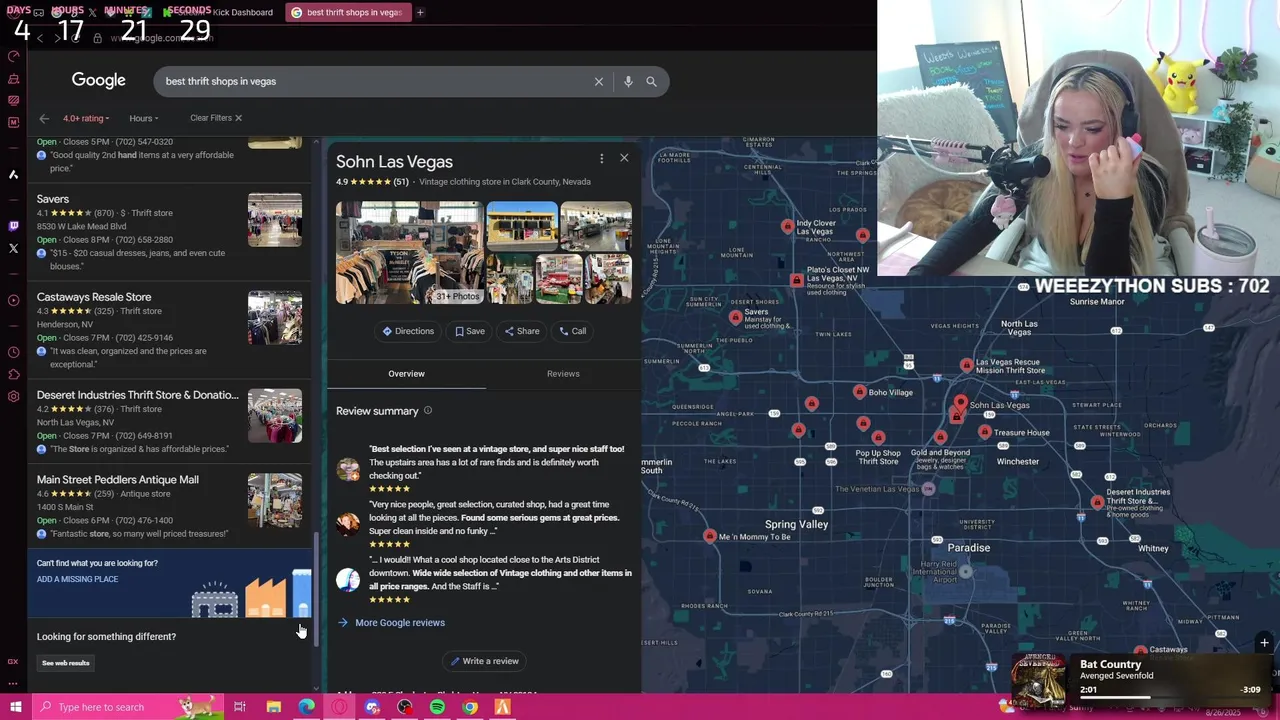Open the 31+ Photos main image

pos(409,253)
